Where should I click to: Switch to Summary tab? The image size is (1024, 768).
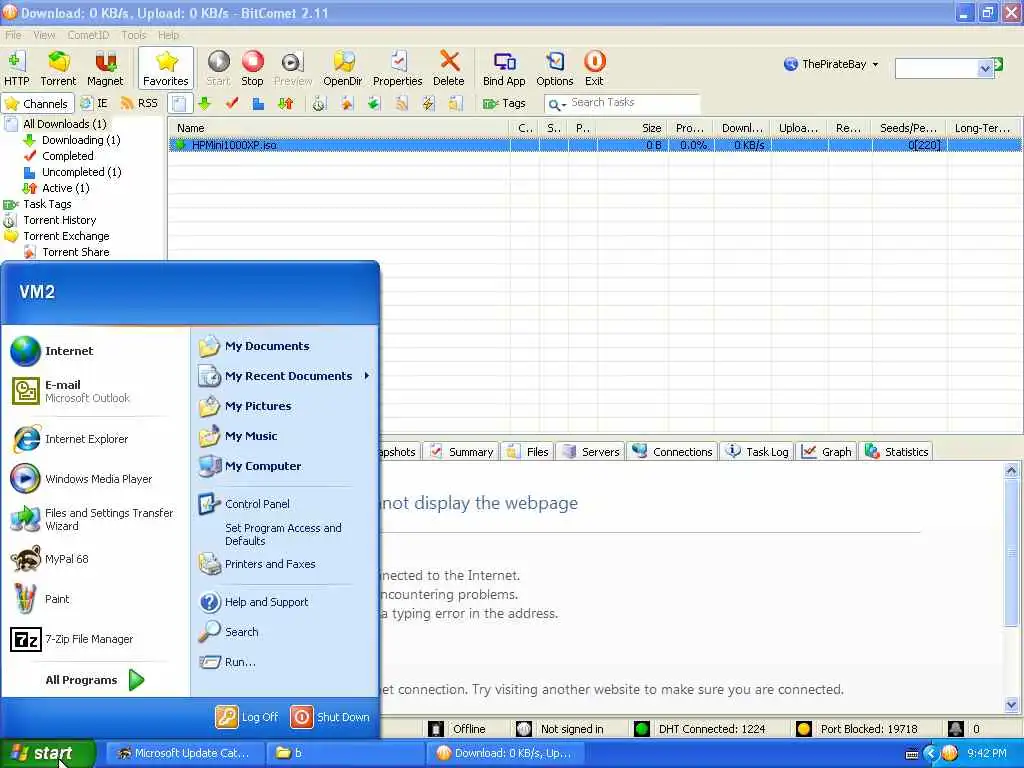click(462, 451)
